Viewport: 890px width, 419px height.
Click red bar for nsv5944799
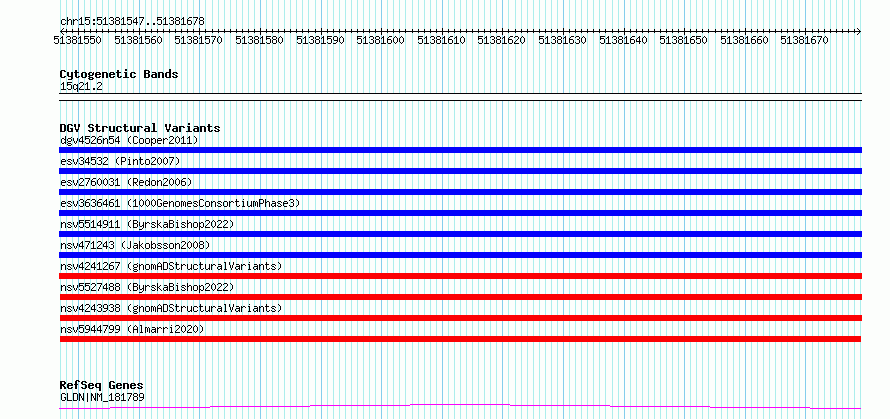coord(460,339)
